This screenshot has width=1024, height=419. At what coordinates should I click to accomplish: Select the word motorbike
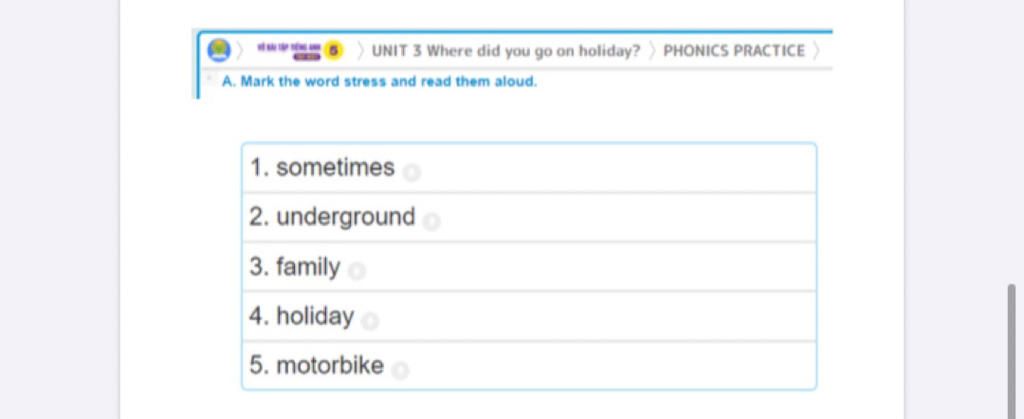tap(330, 365)
